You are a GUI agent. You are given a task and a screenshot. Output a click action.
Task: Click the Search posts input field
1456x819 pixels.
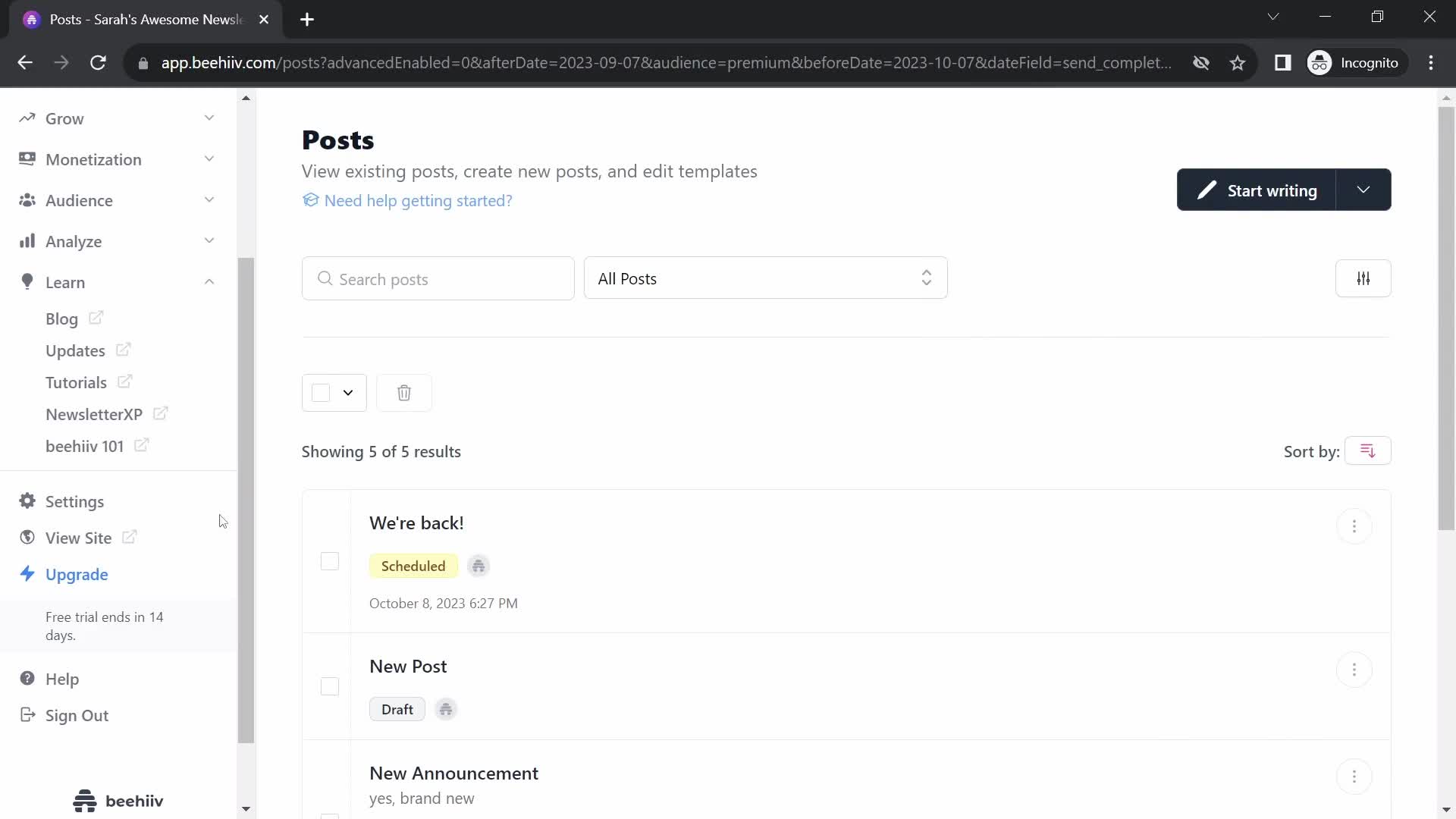pyautogui.click(x=439, y=278)
